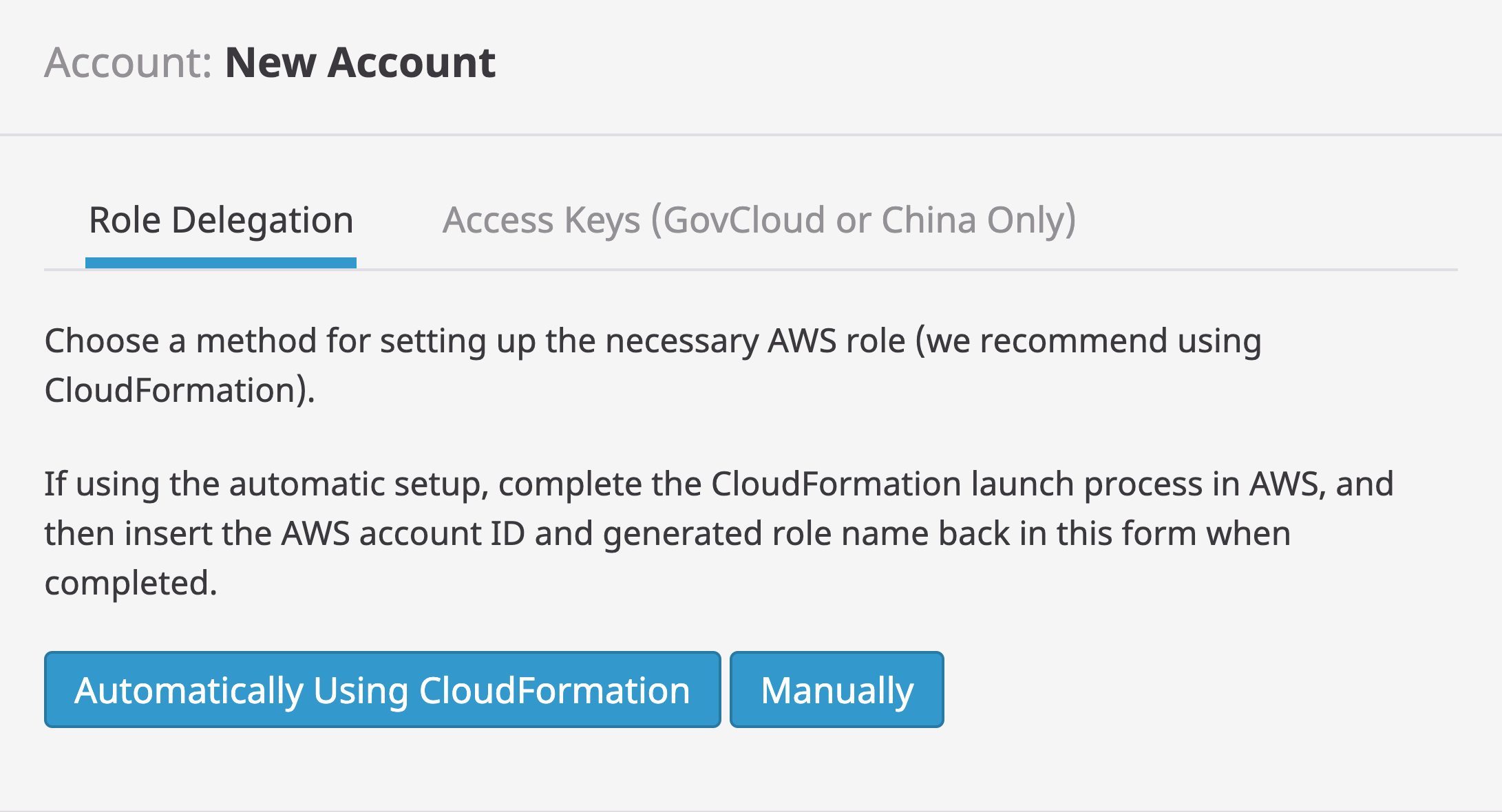Click the New Account heading
The image size is (1502, 812).
point(360,63)
